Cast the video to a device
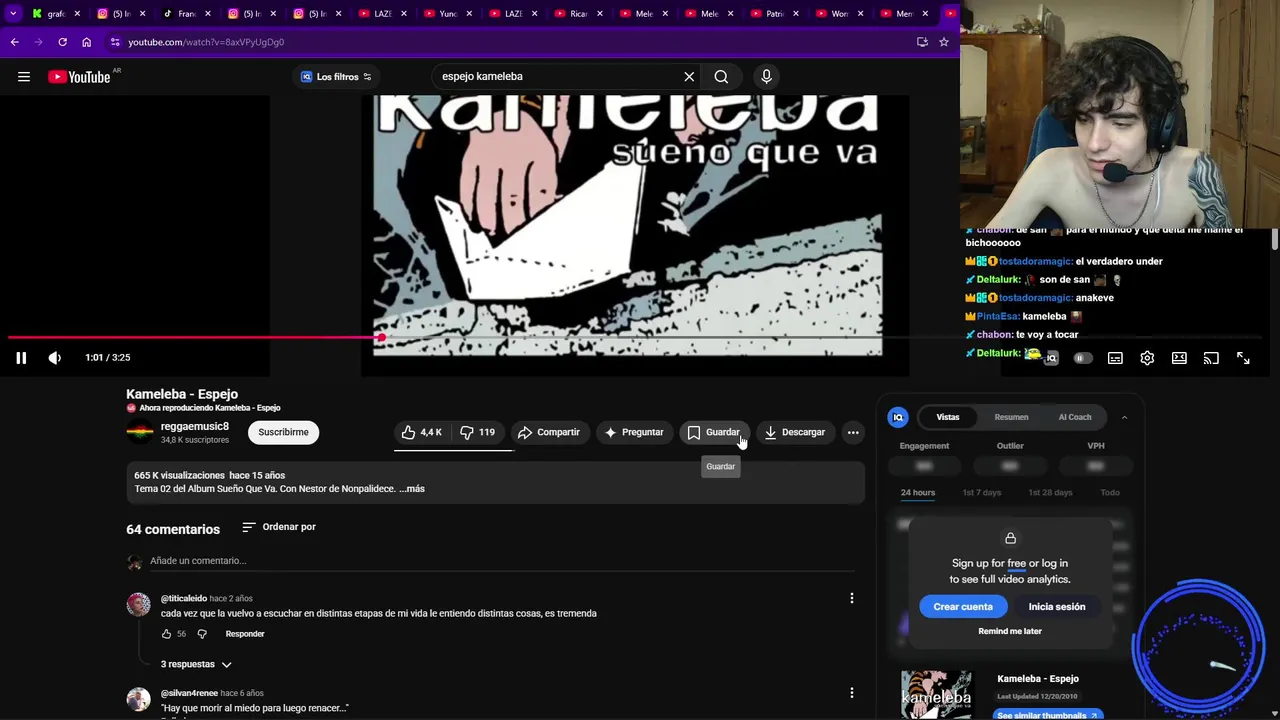 click(1211, 358)
